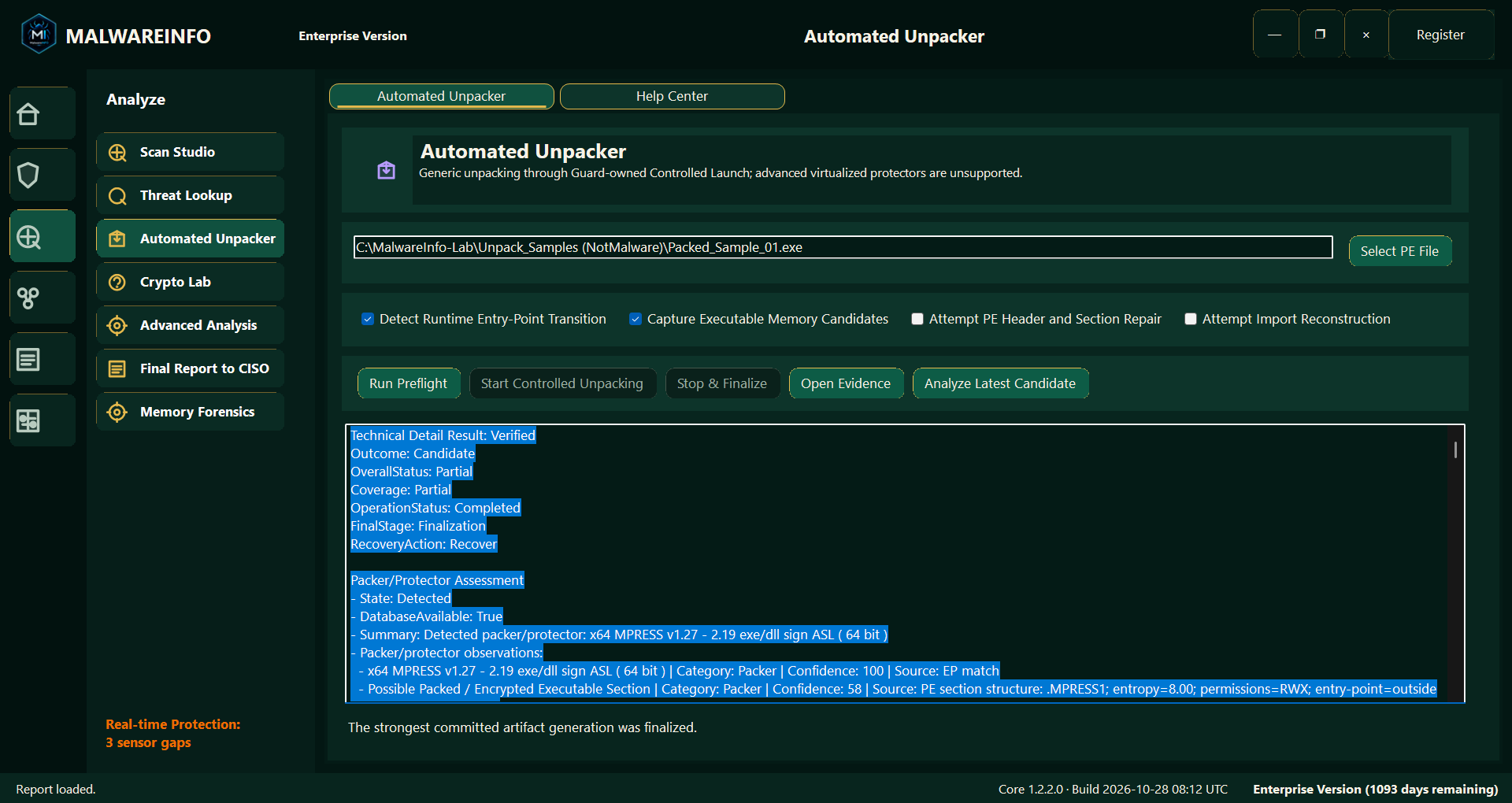Click the Threat Lookup magnifier icon
This screenshot has height=803, width=1512.
[x=117, y=196]
